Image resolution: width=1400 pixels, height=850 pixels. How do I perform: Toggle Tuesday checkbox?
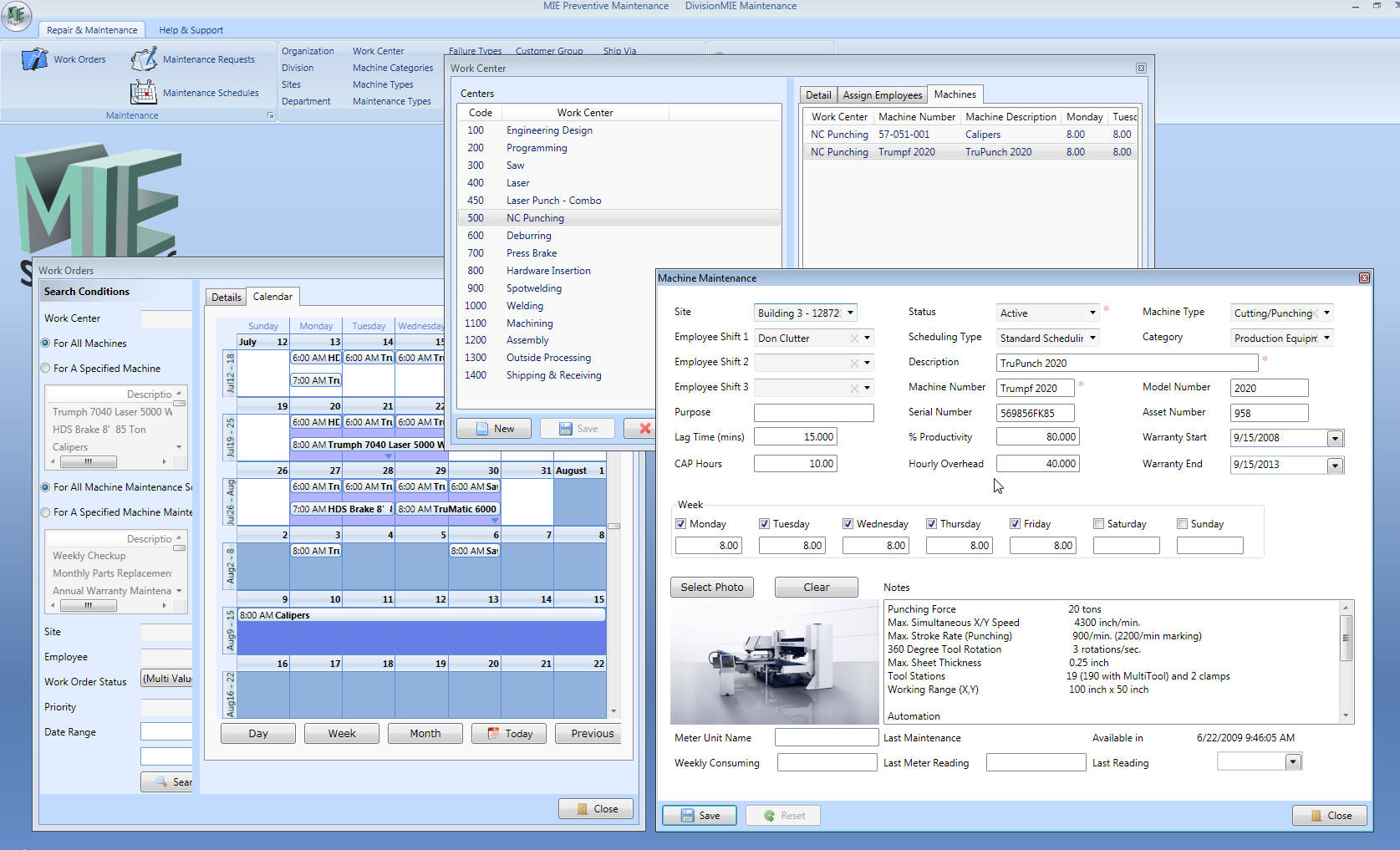(764, 524)
